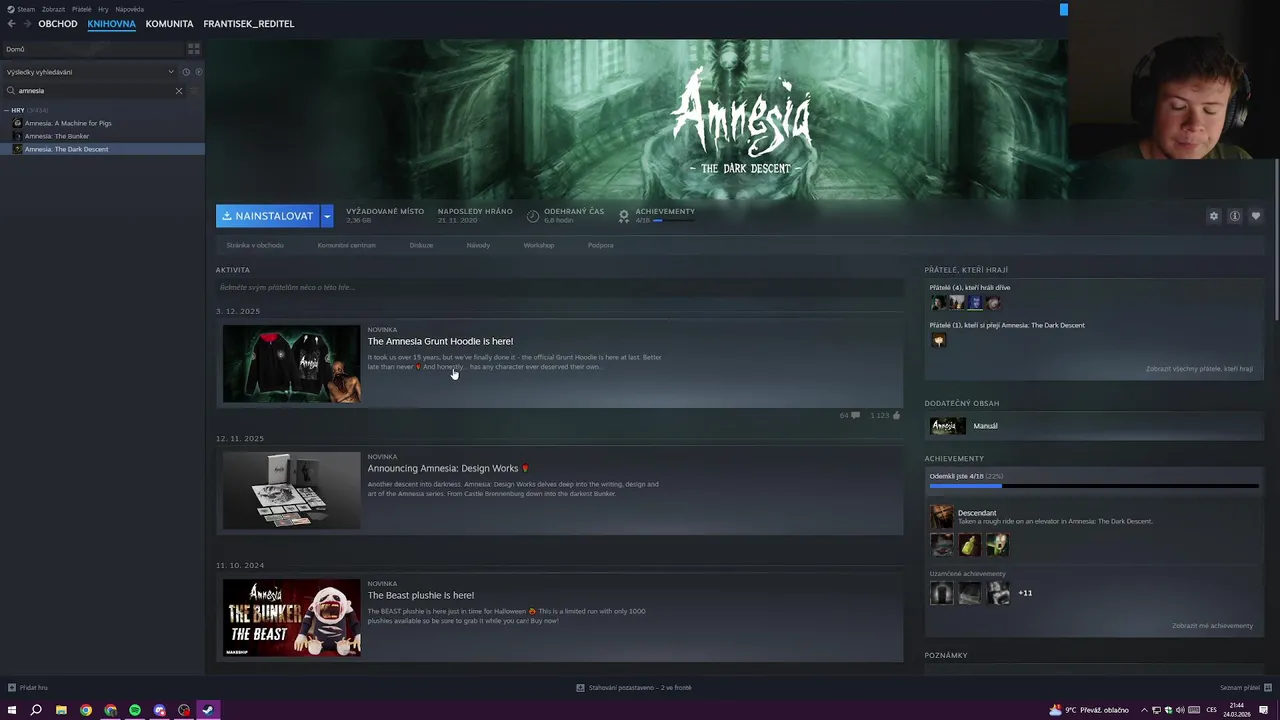1280x720 pixels.
Task: Open File Explorer from taskbar
Action: click(61, 710)
